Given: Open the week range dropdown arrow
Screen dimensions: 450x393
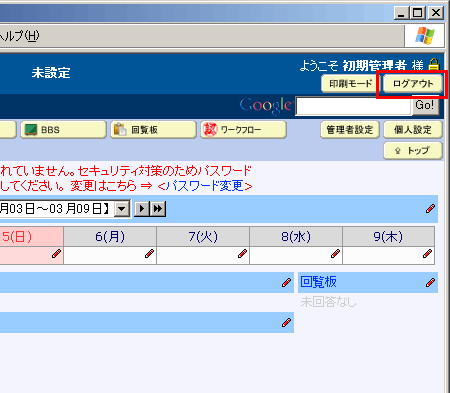Looking at the screenshot, I should tap(122, 209).
